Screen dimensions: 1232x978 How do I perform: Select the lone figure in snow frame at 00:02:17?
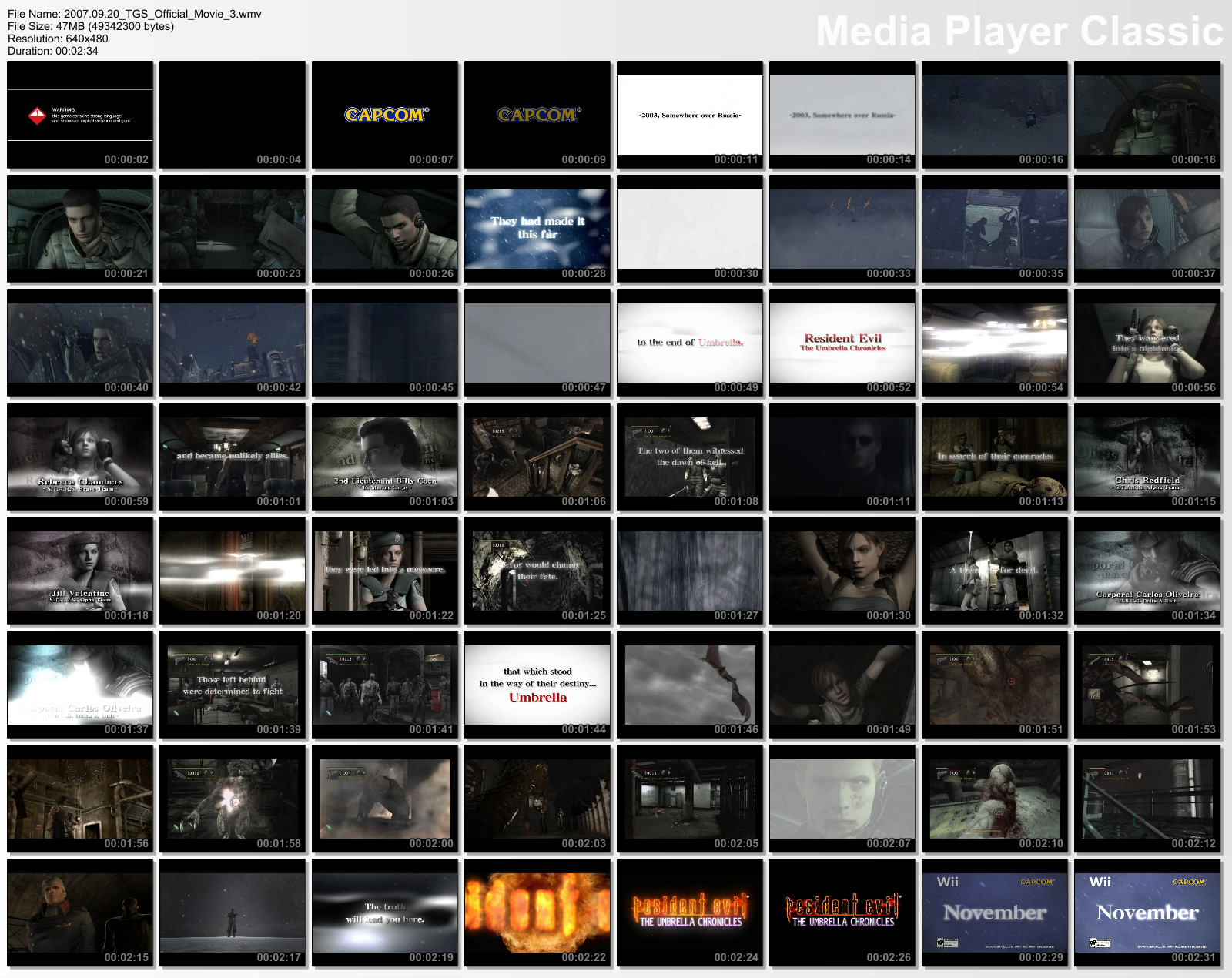233,913
